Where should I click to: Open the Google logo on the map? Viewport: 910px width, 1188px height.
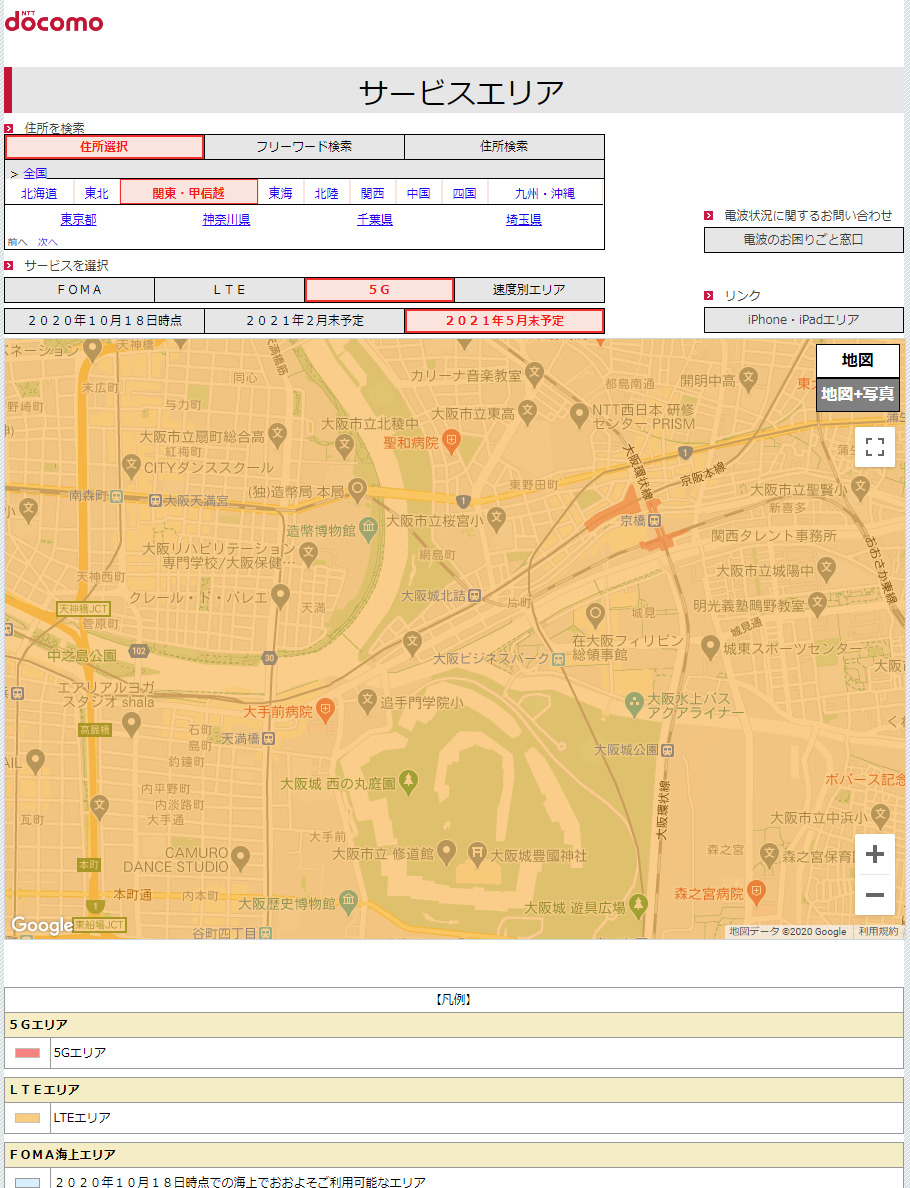[42, 925]
